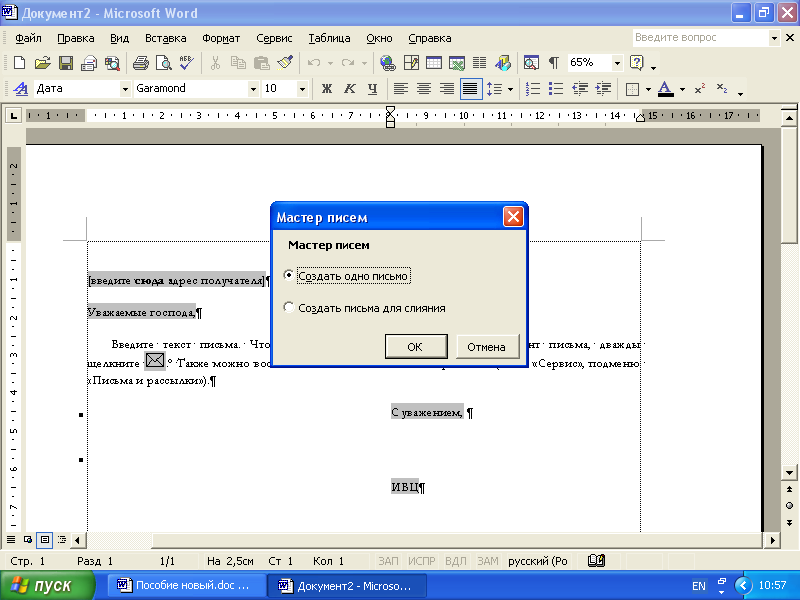The height and width of the screenshot is (600, 800).
Task: Decrease the paragraph indent
Action: (x=580, y=89)
